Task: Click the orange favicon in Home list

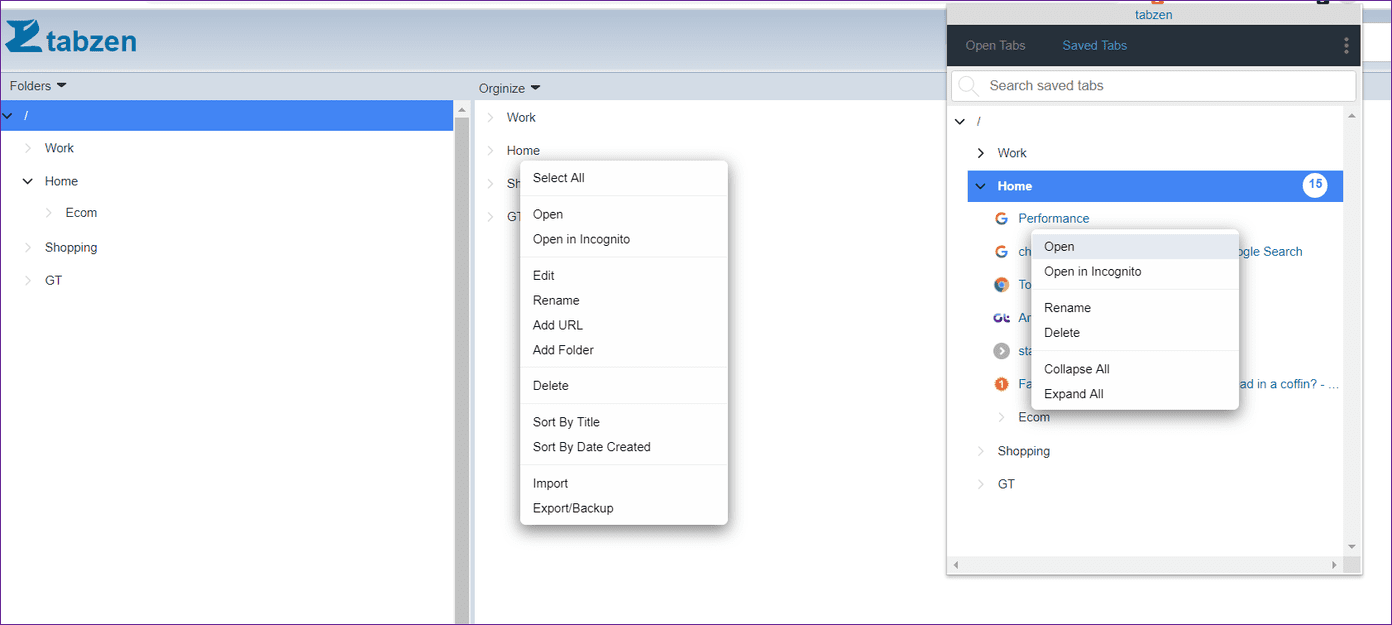Action: (1001, 384)
